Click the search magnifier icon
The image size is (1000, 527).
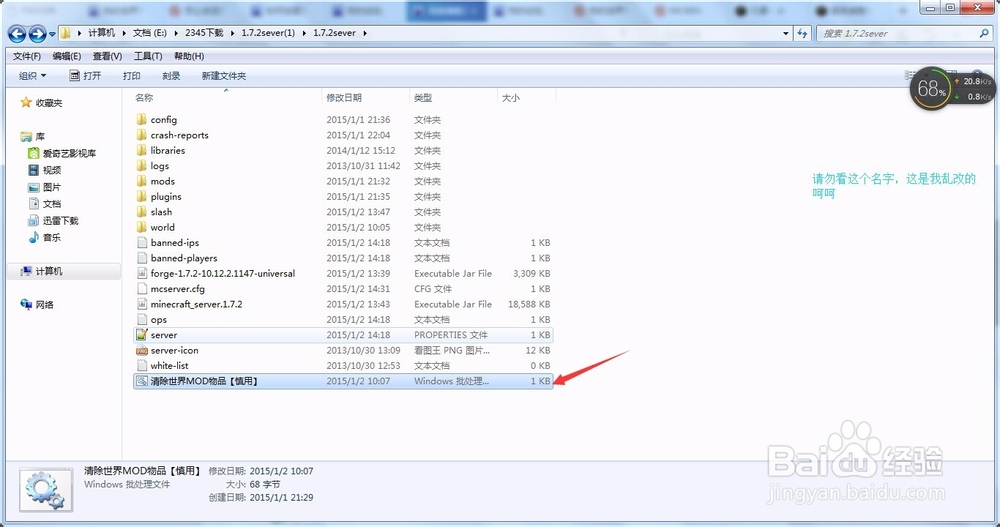pyautogui.click(x=984, y=33)
